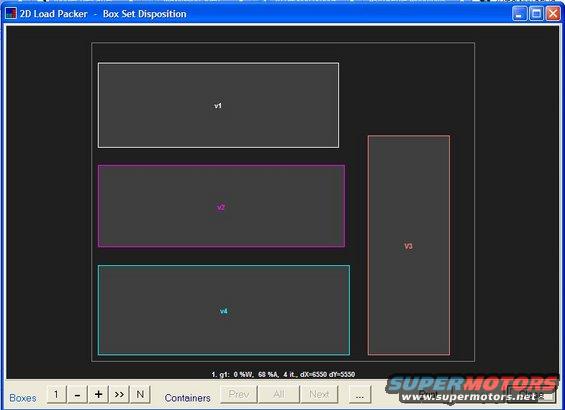Click the '1' Boxes button
This screenshot has width=565, height=410.
pyautogui.click(x=56, y=395)
